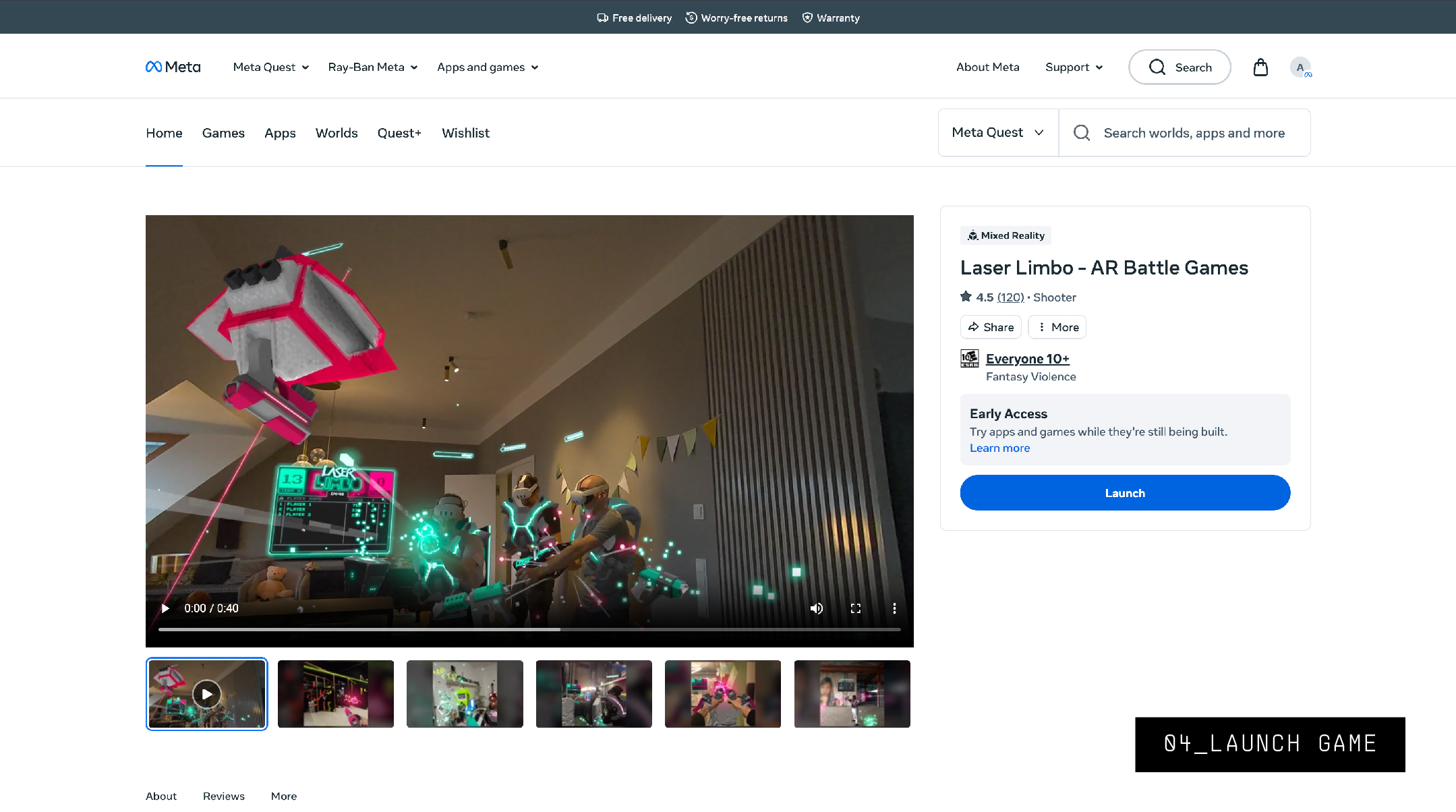Open the account profile avatar

point(1300,67)
